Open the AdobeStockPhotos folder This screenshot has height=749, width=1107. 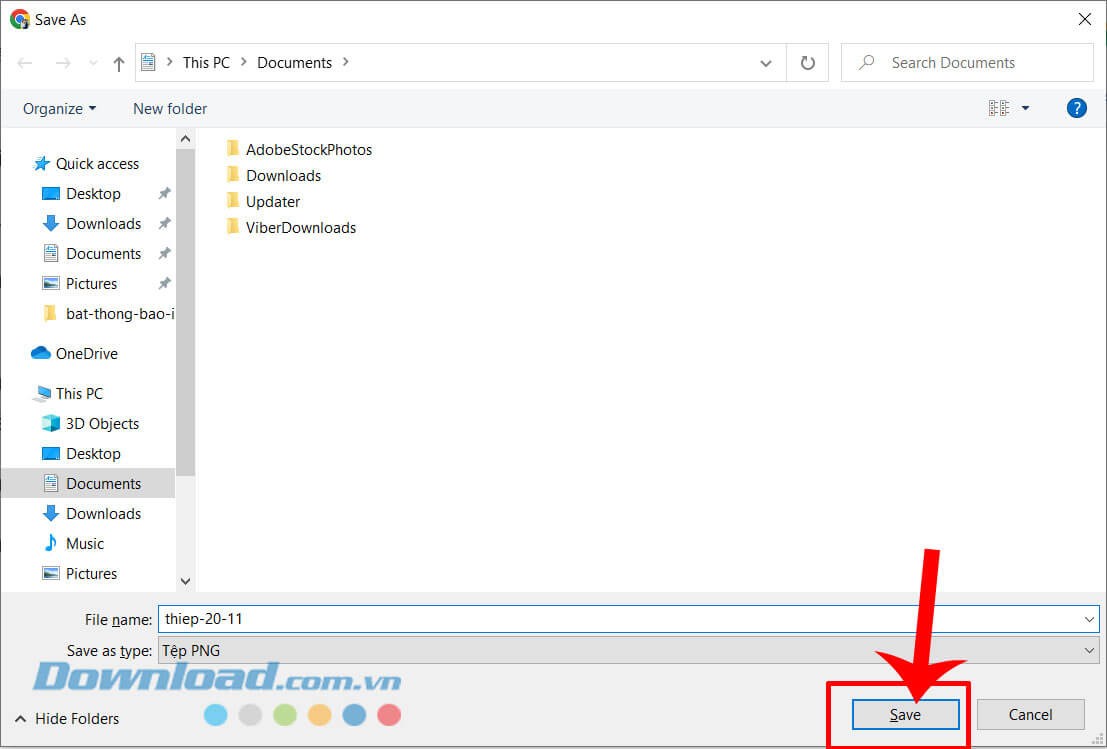click(x=309, y=148)
